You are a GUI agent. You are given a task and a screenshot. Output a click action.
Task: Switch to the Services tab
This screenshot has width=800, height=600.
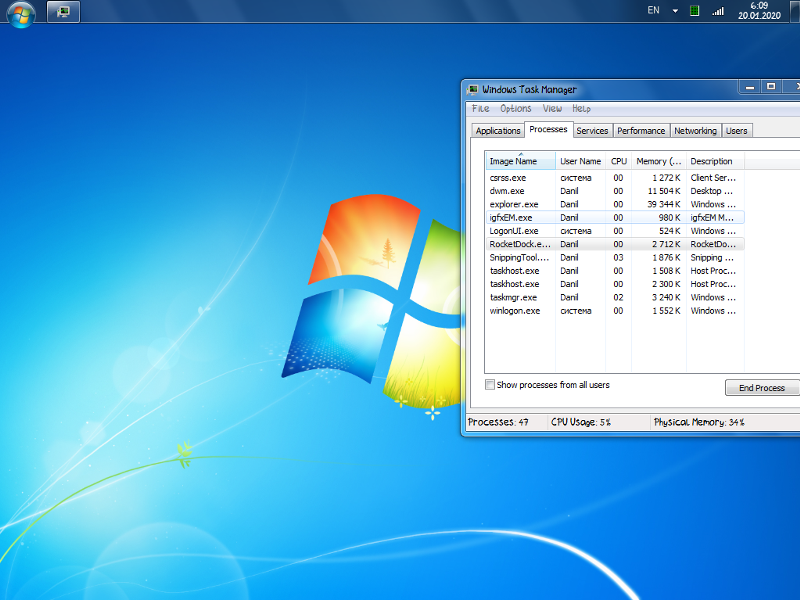click(592, 131)
